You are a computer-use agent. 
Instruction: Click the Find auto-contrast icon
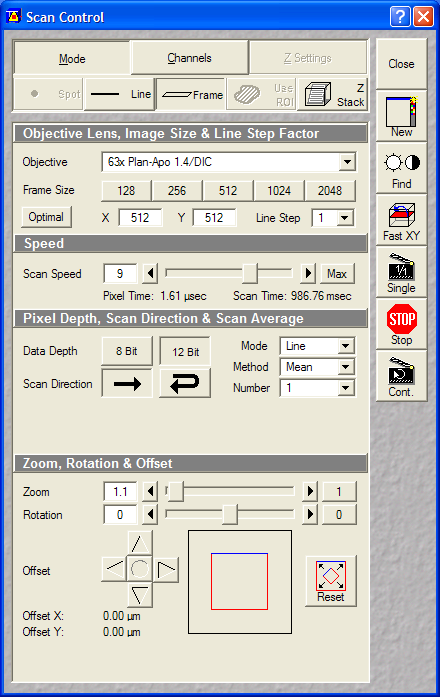coord(401,168)
